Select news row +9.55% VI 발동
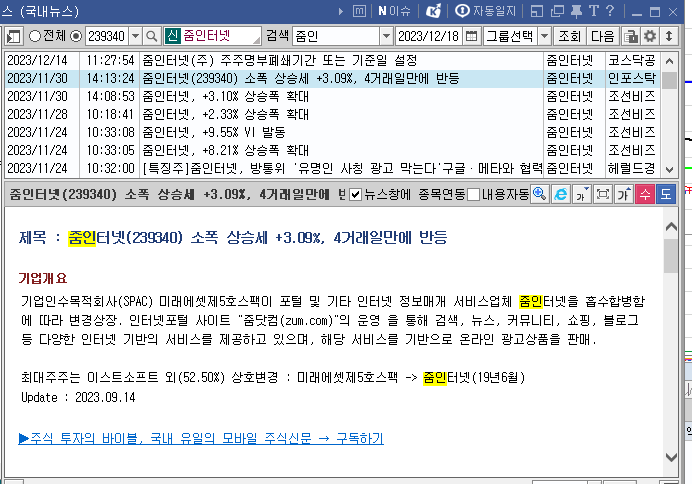Viewport: 692px width, 484px height. point(333,132)
